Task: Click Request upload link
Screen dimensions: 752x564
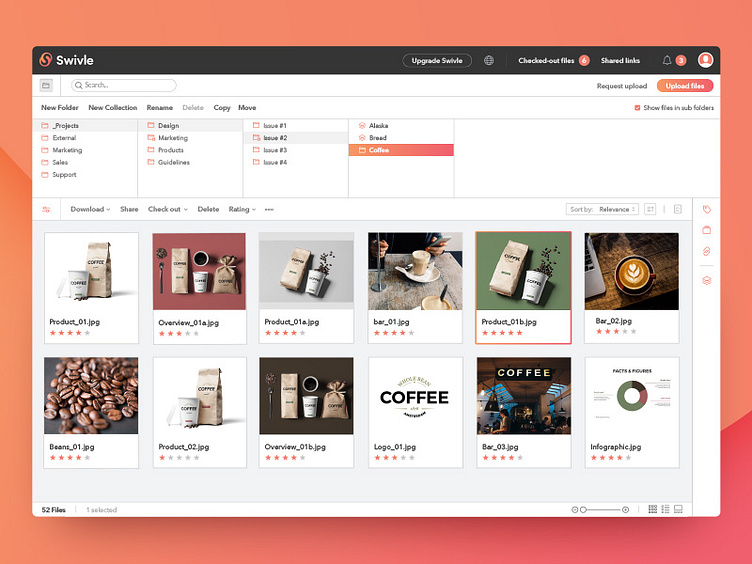Action: 622,86
